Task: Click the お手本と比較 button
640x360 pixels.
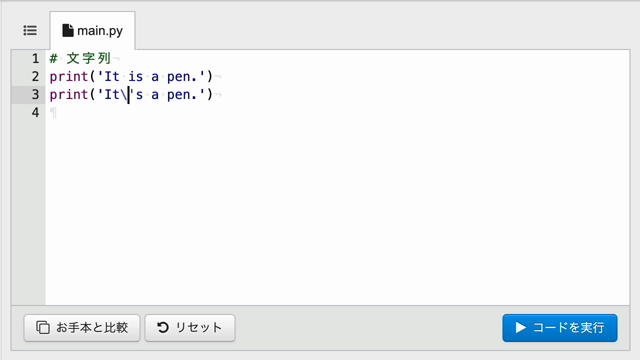Action: (82, 328)
